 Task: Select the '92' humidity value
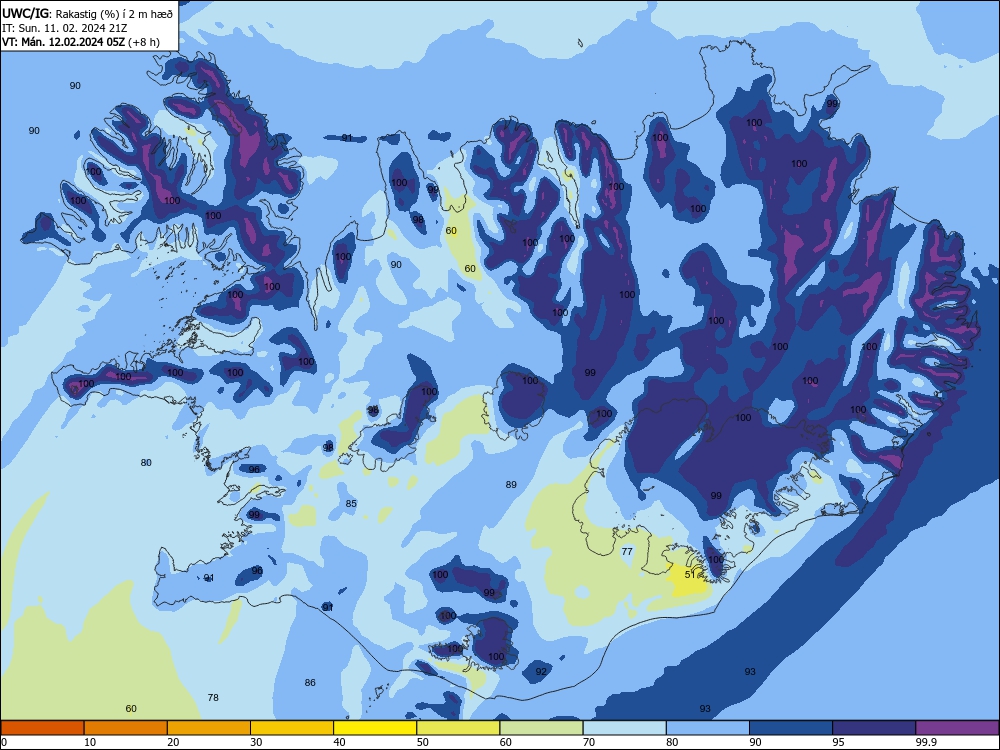541,672
